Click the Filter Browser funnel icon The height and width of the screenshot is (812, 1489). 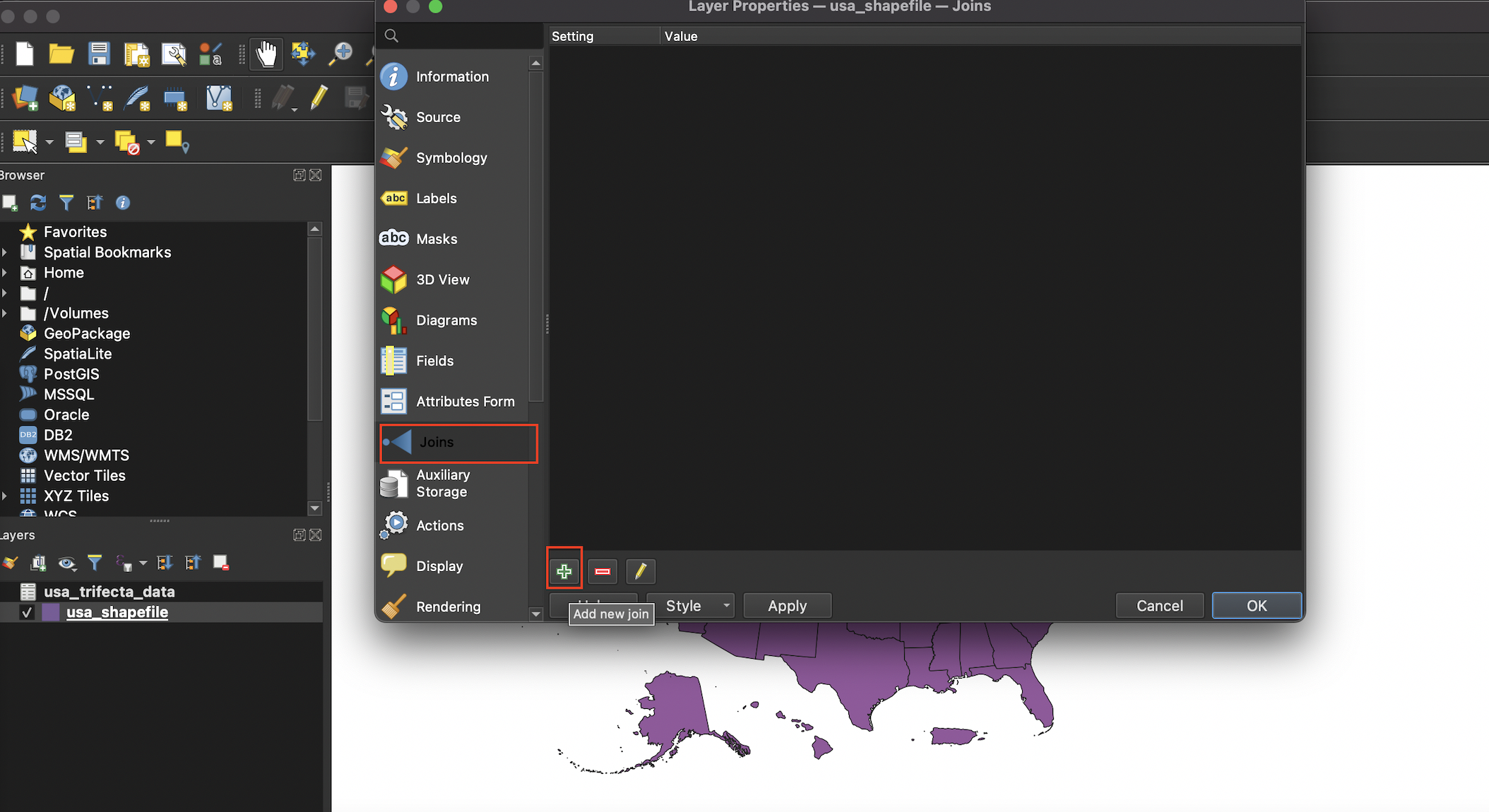click(x=66, y=203)
